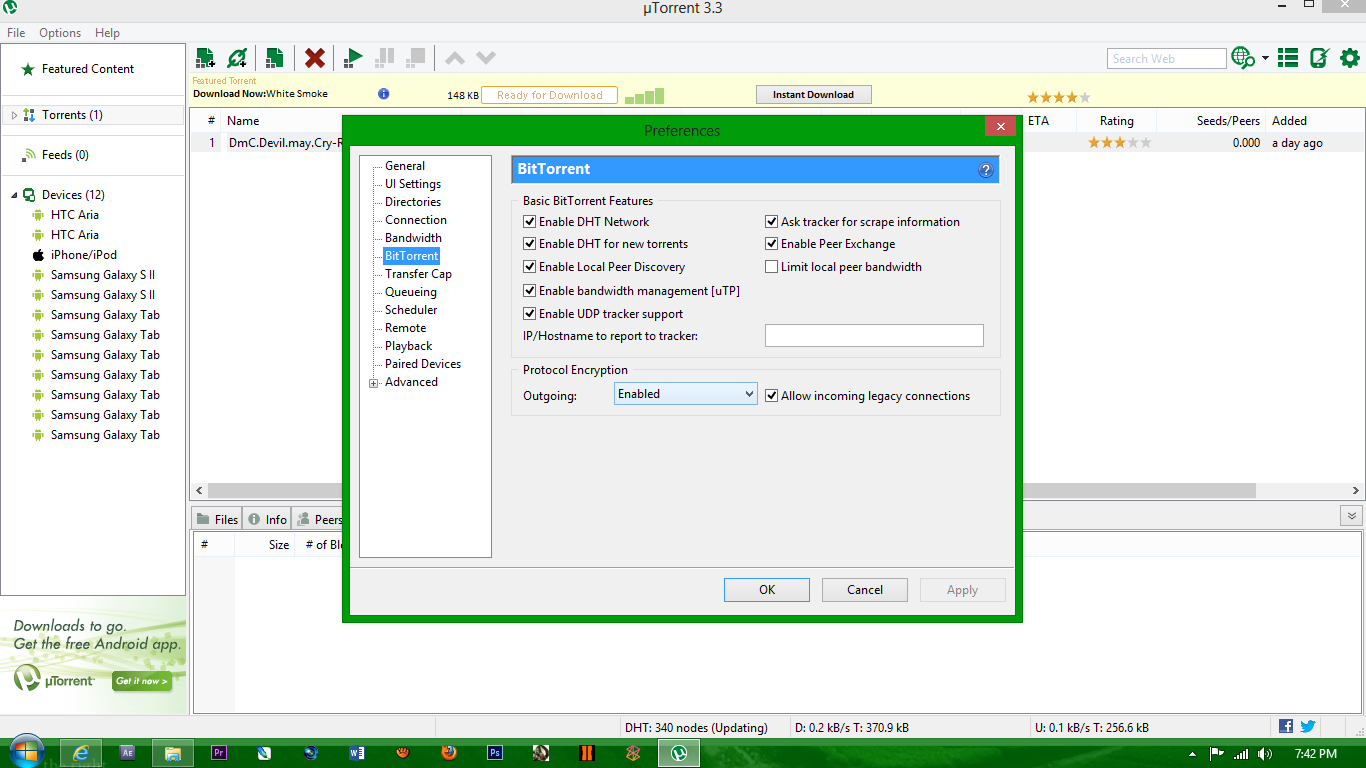Click the Apply button in Preferences
This screenshot has width=1366, height=768.
[963, 590]
